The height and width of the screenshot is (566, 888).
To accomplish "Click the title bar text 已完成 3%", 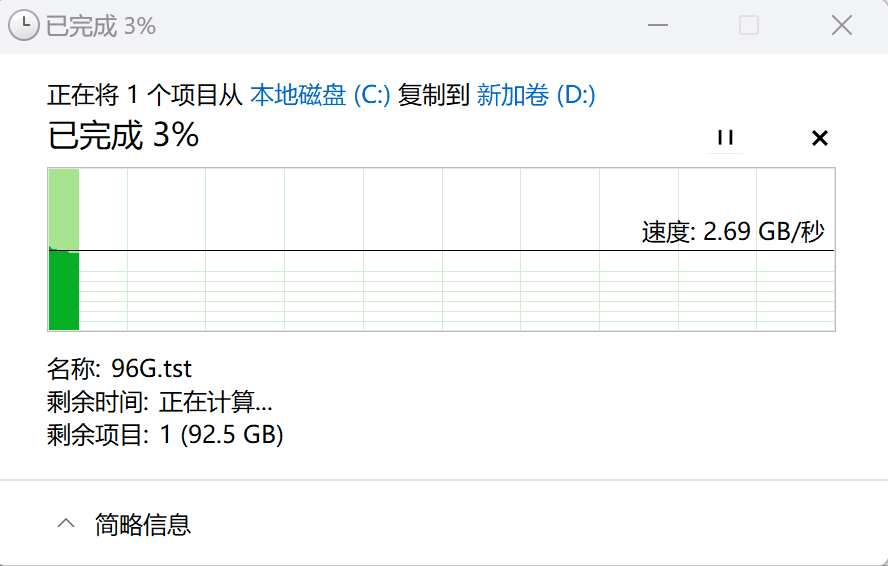I will (x=101, y=26).
